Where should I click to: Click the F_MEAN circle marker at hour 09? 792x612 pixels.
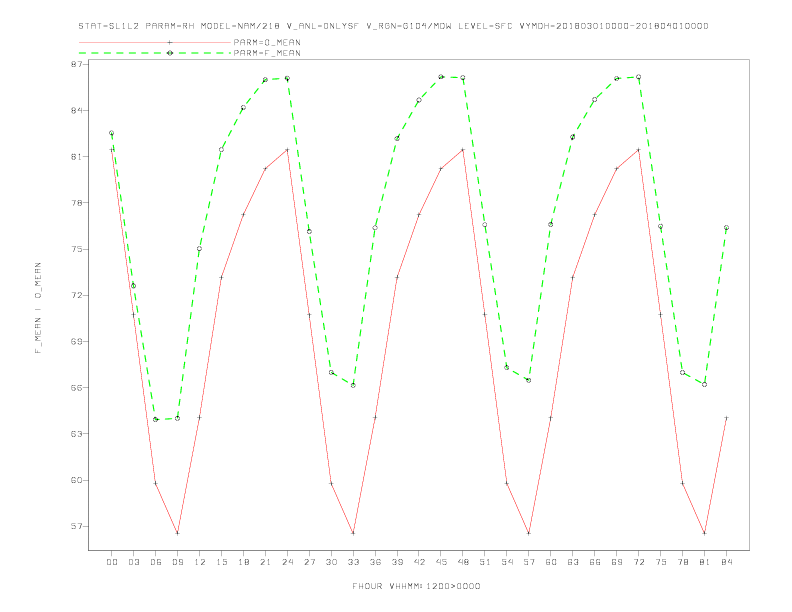pos(177,418)
